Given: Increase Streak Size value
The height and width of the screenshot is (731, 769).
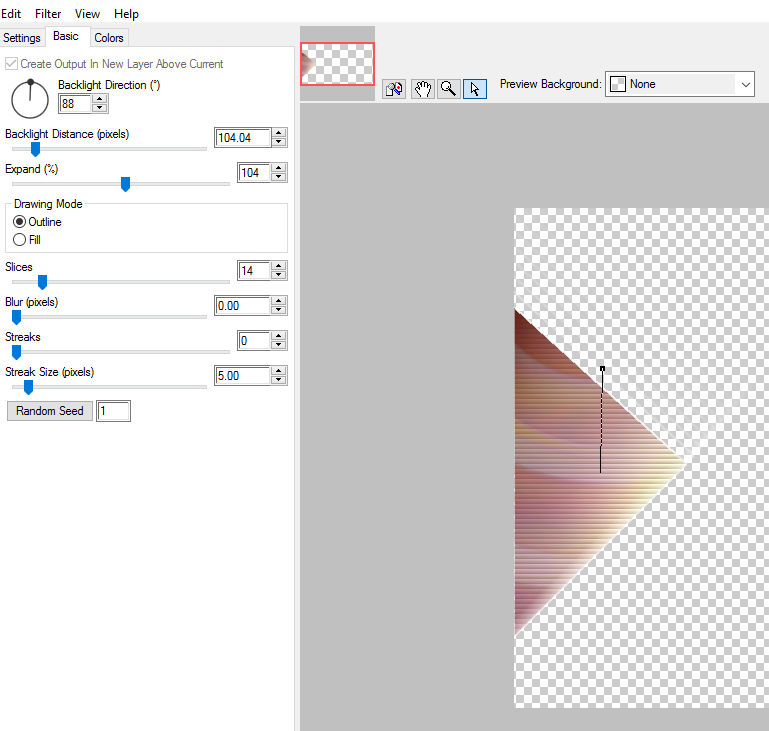Looking at the screenshot, I should 279,371.
